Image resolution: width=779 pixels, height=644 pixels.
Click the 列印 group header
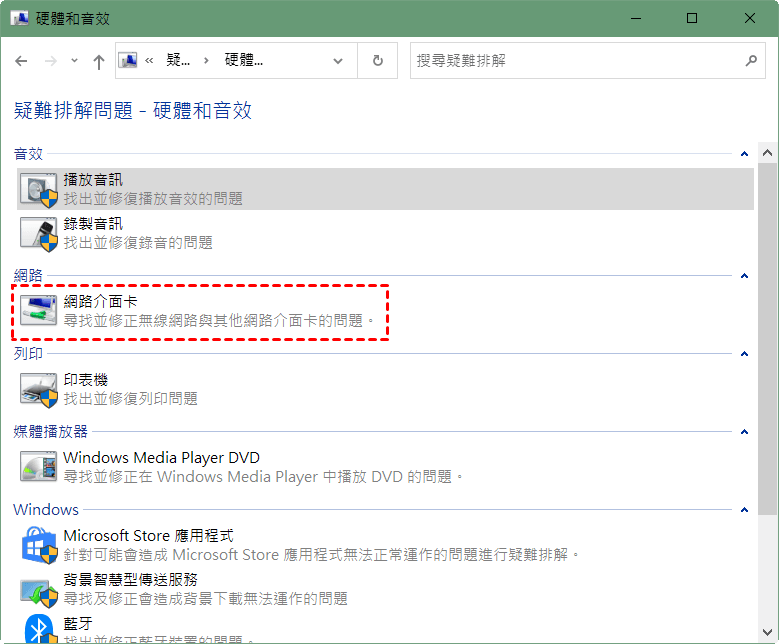click(28, 354)
